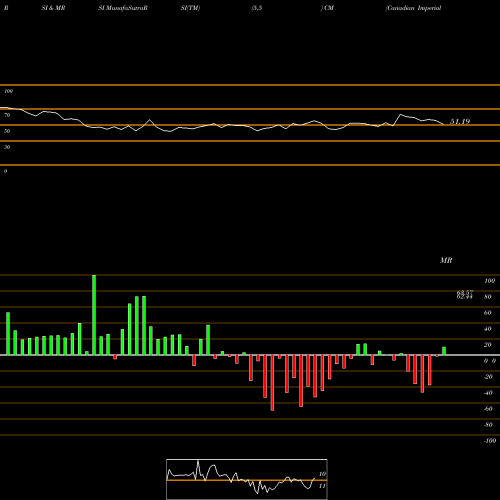Click the 100 label on MR axis
This screenshot has width=500, height=500.
(489, 281)
